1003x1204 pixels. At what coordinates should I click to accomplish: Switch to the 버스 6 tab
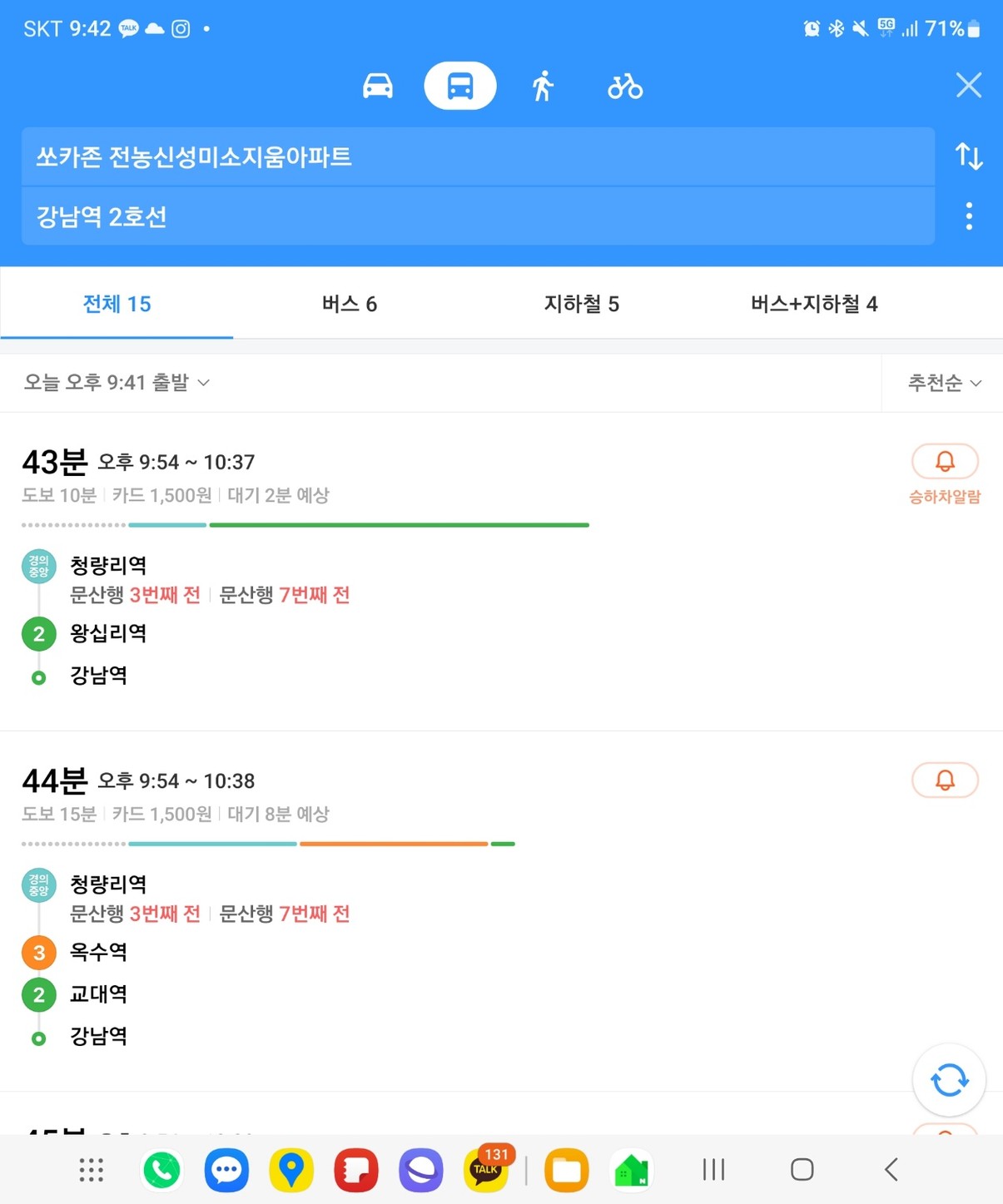(350, 304)
